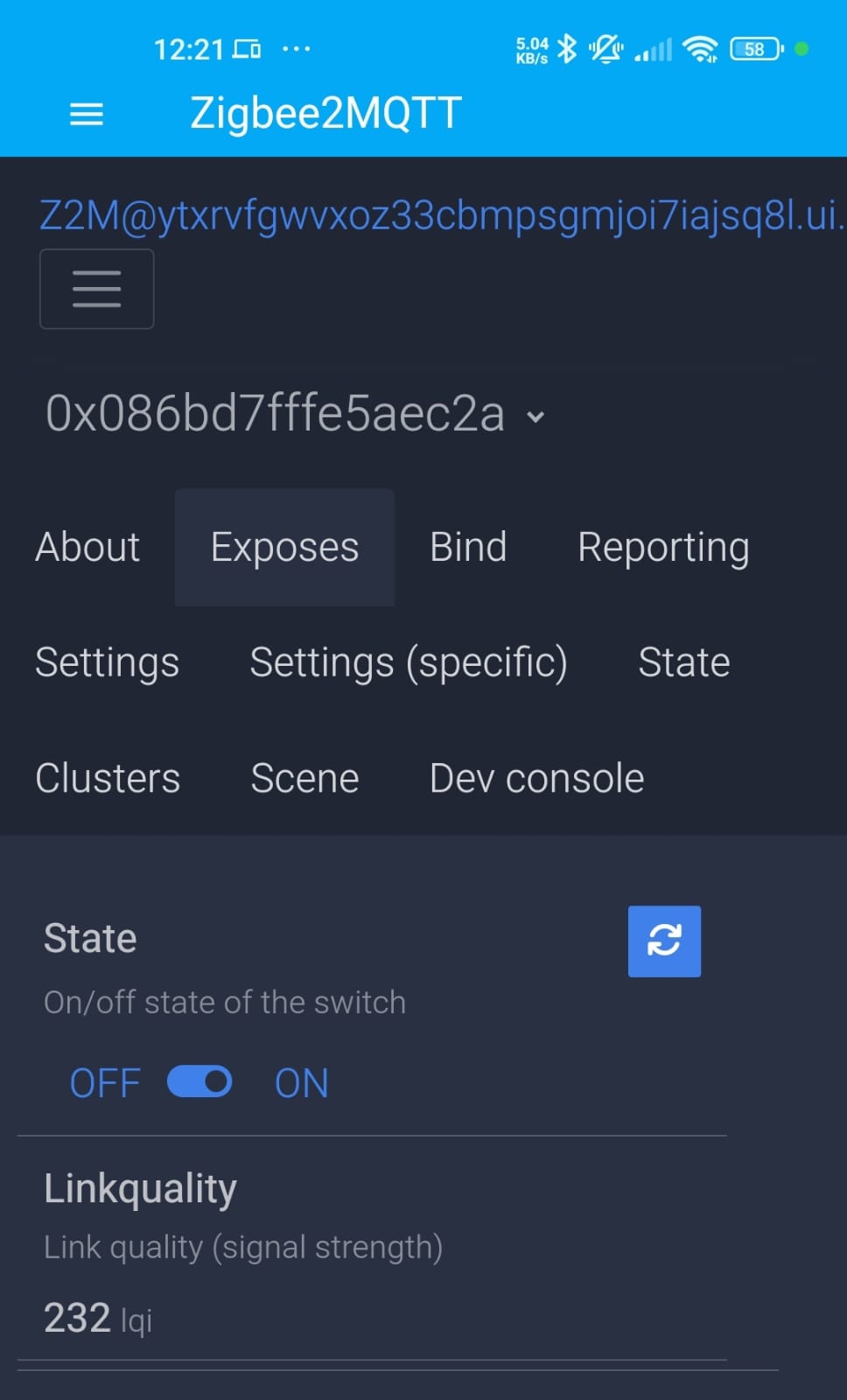Set switch state to OFF
Image resolution: width=847 pixels, height=1400 pixels.
(105, 1083)
